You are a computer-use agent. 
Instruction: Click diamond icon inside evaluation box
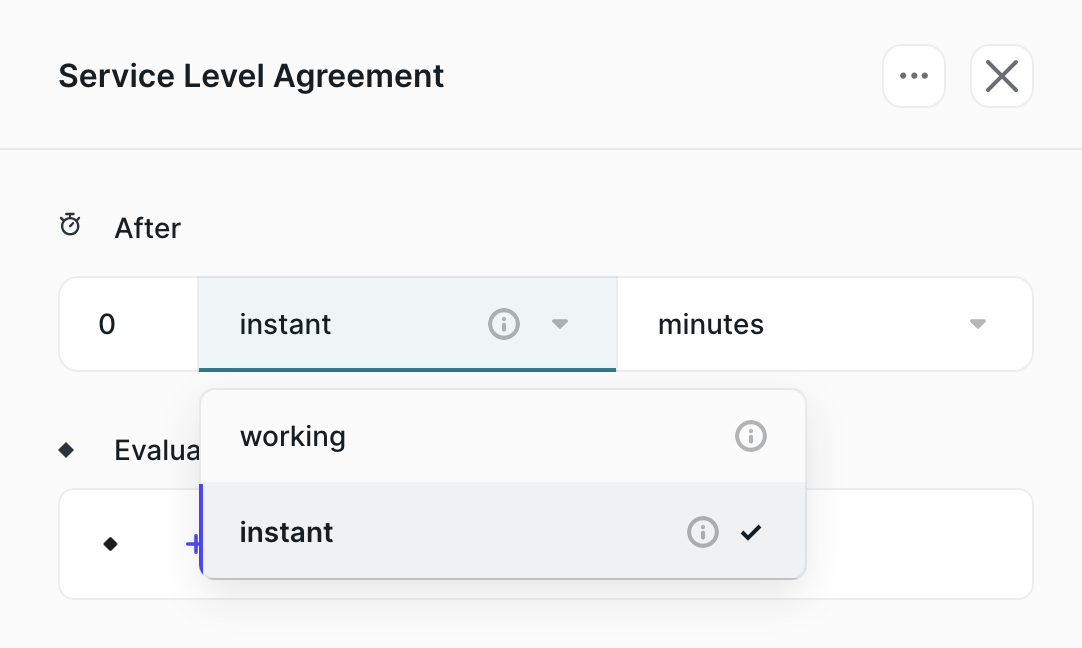click(110, 544)
